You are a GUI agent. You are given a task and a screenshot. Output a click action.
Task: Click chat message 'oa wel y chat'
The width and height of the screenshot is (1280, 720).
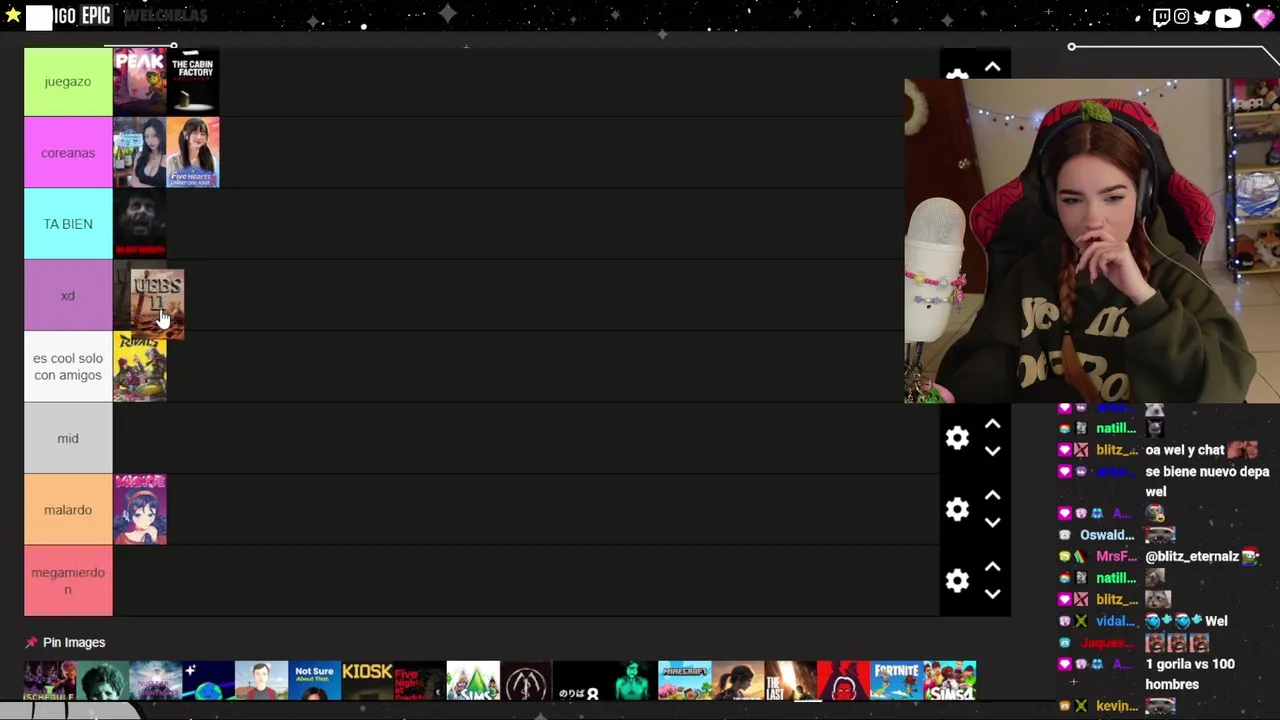[1185, 450]
